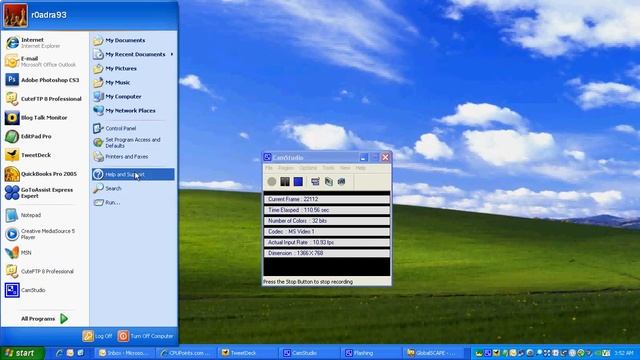Open MSN
The height and width of the screenshot is (360, 640).
click(x=44, y=253)
